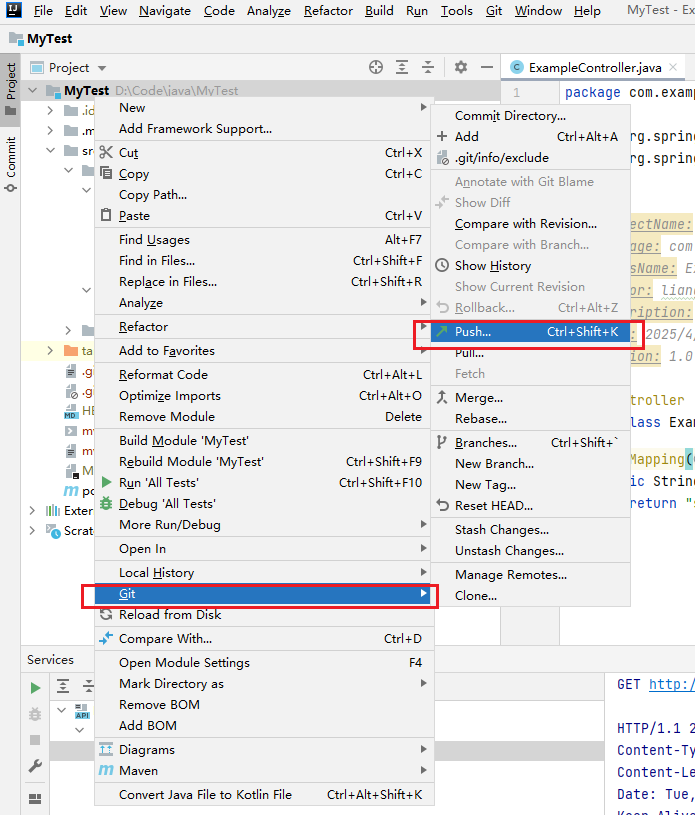The height and width of the screenshot is (815, 695).
Task: Click Commit Directory... in Git submenu
Action: point(530,115)
